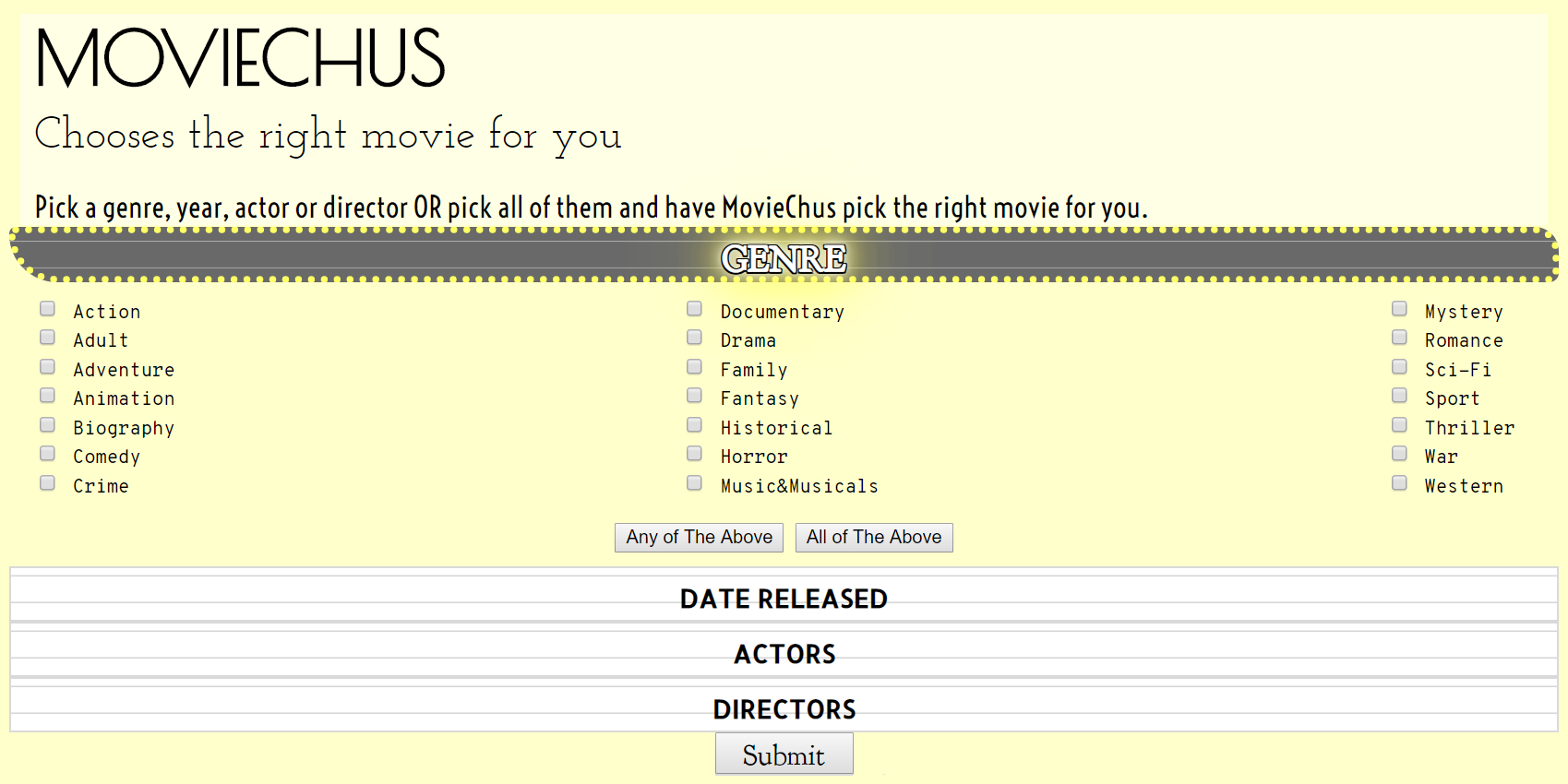Enable the Comedy genre checkbox

48,454
